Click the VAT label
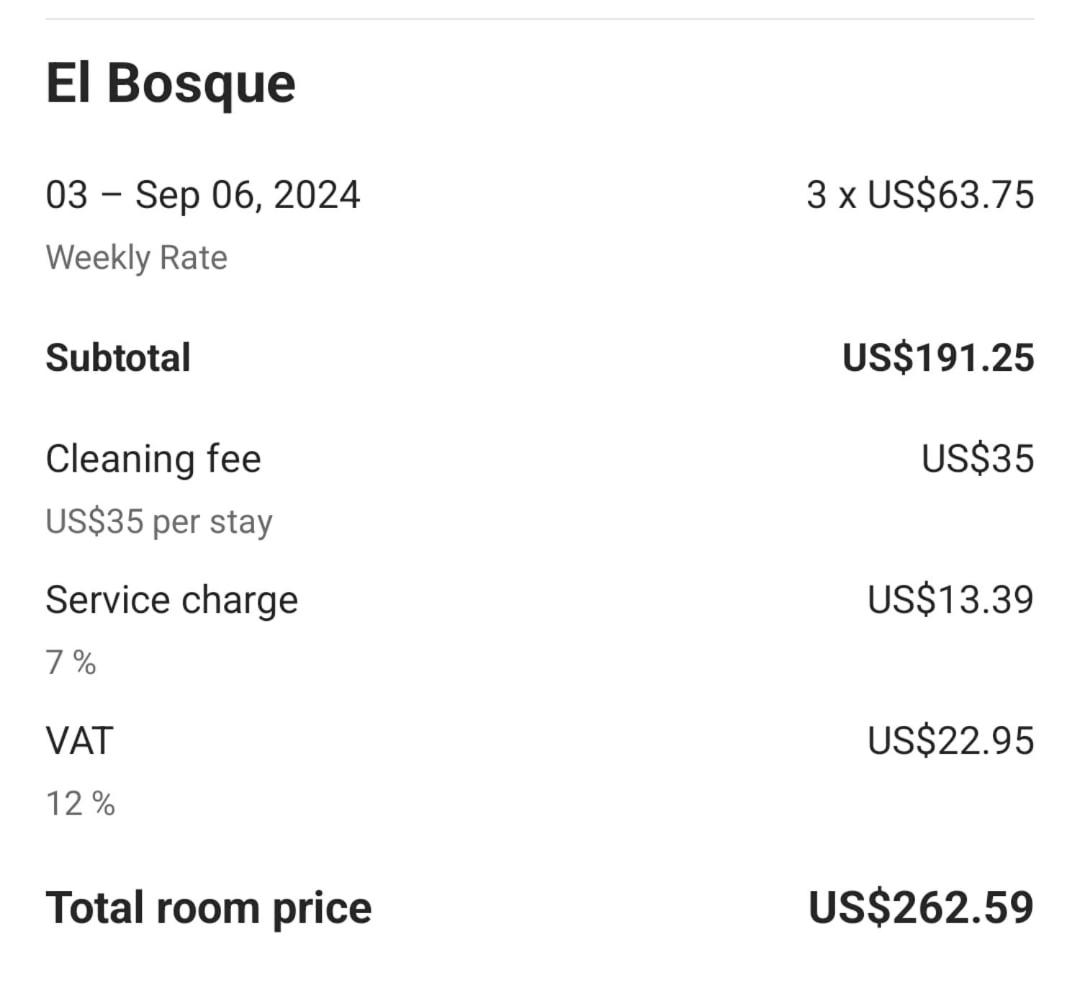The height and width of the screenshot is (1001, 1080). [80, 741]
